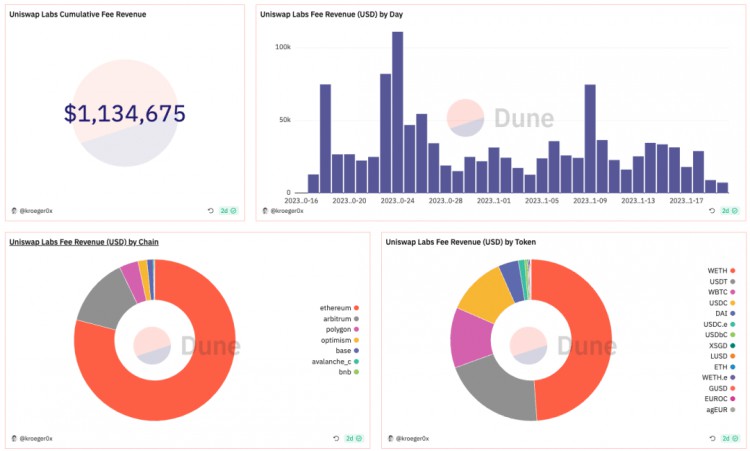Click the pink polygon slice in chain donut
The image size is (750, 451).
click(x=134, y=281)
